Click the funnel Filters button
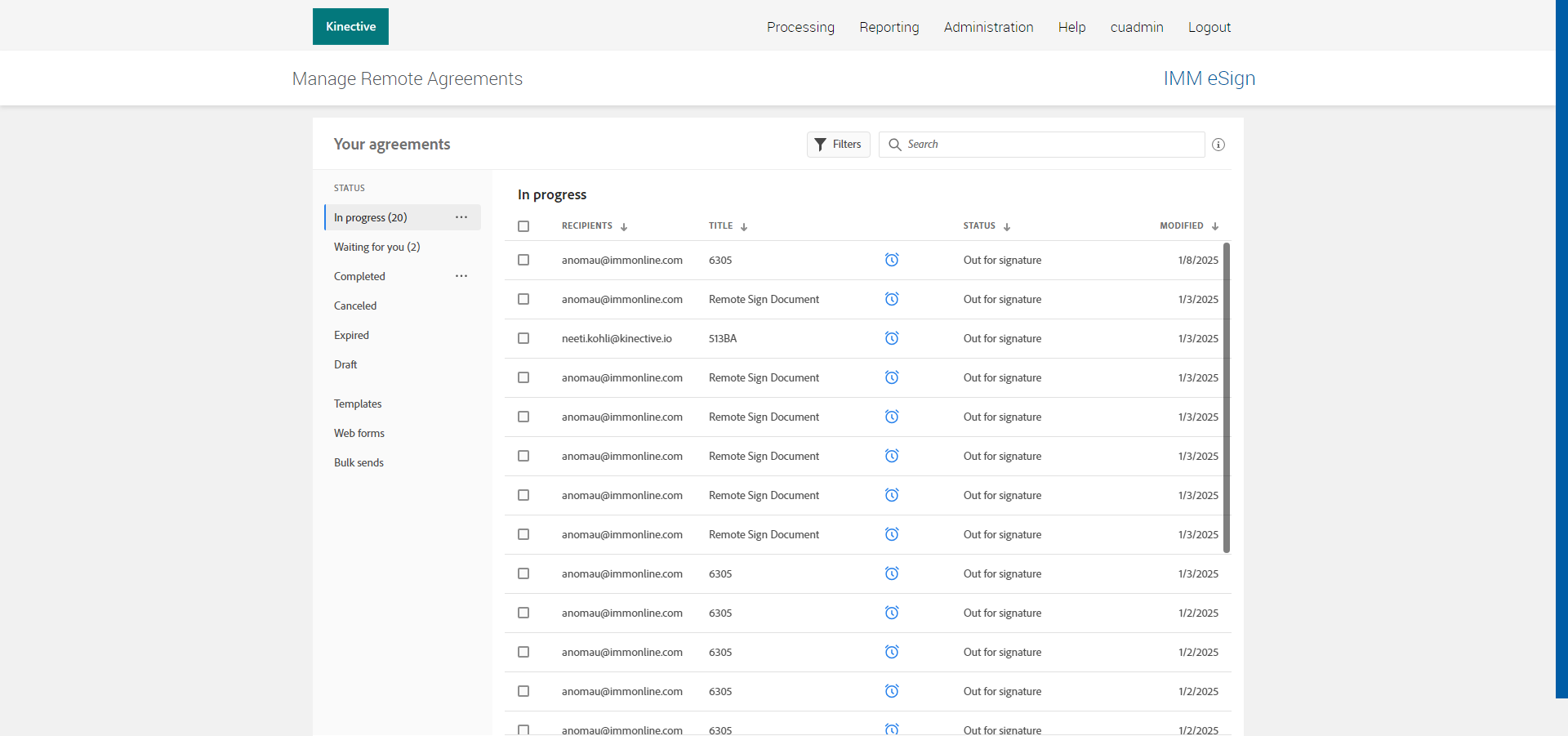Screen dimensions: 1568x736 [838, 145]
